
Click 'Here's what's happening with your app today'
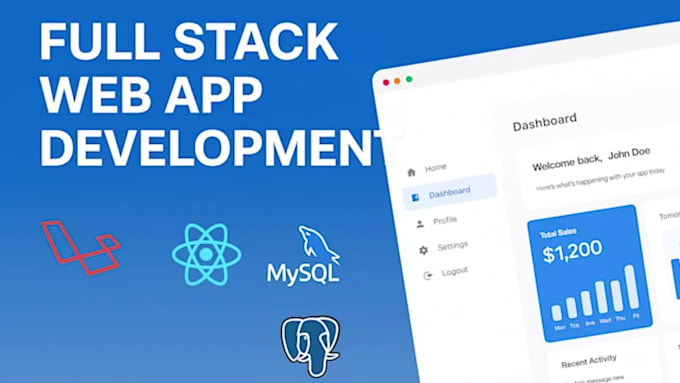pyautogui.click(x=601, y=180)
